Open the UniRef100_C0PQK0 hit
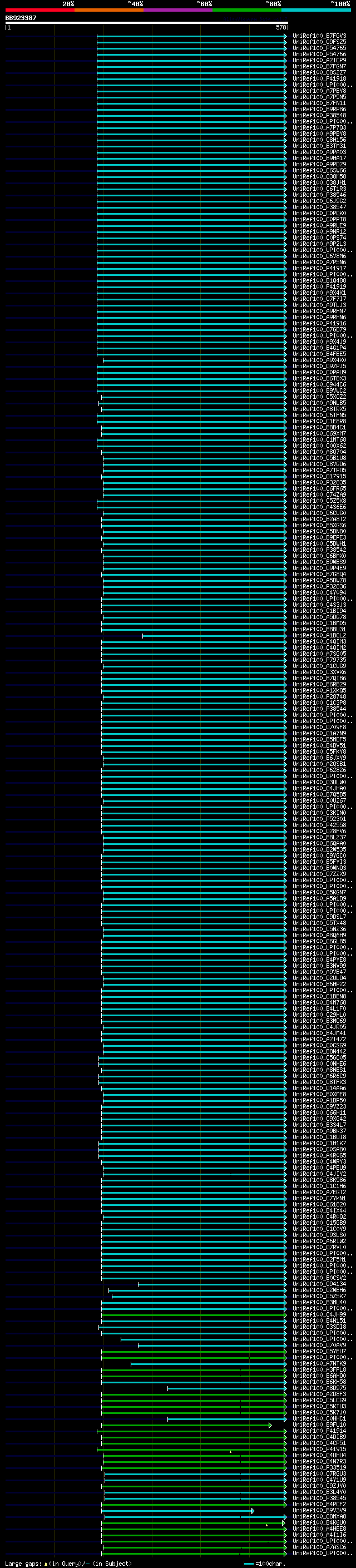The image size is (356, 1568). (319, 214)
